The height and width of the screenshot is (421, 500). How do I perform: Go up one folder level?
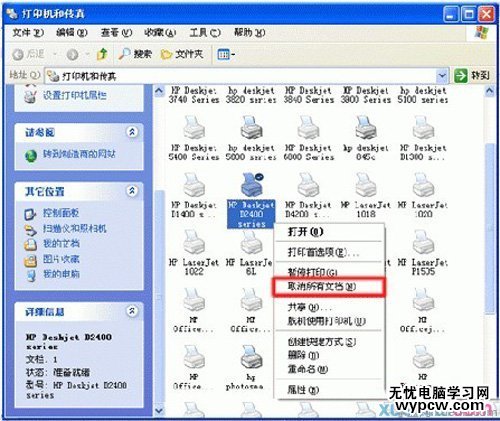(102, 54)
